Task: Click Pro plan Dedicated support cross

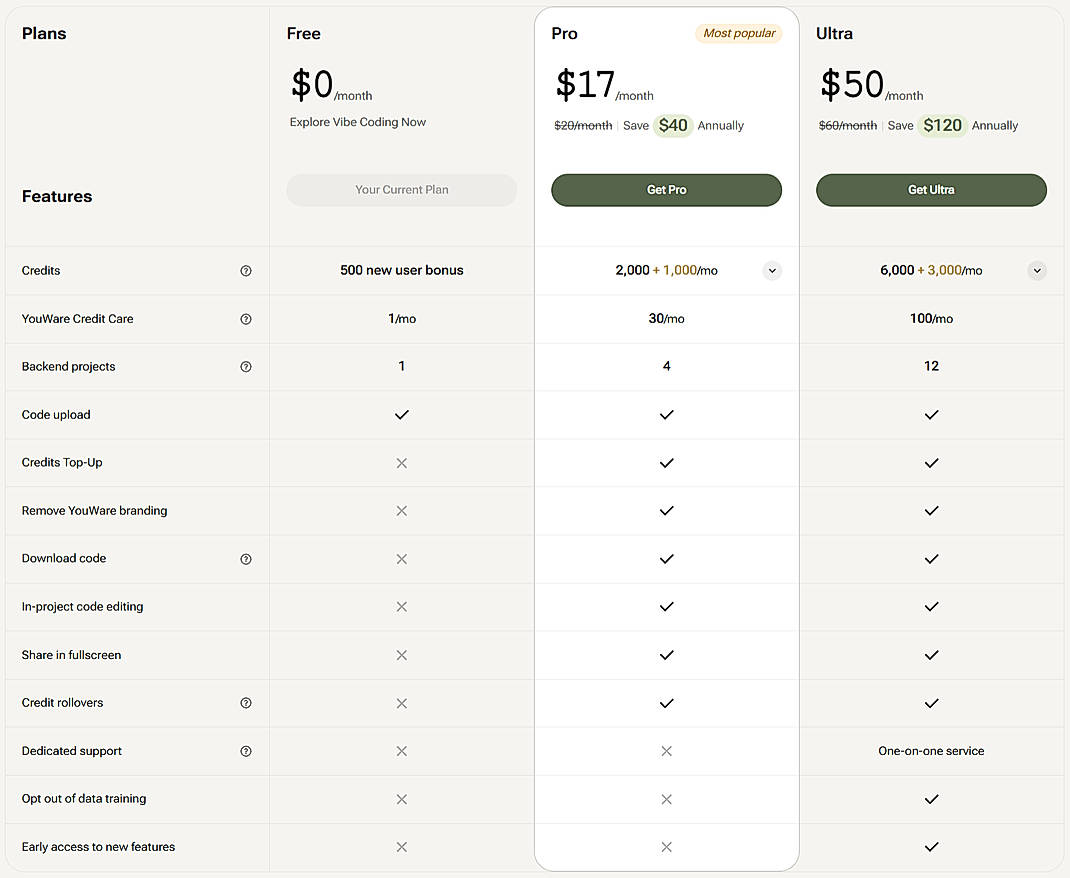Action: point(667,751)
